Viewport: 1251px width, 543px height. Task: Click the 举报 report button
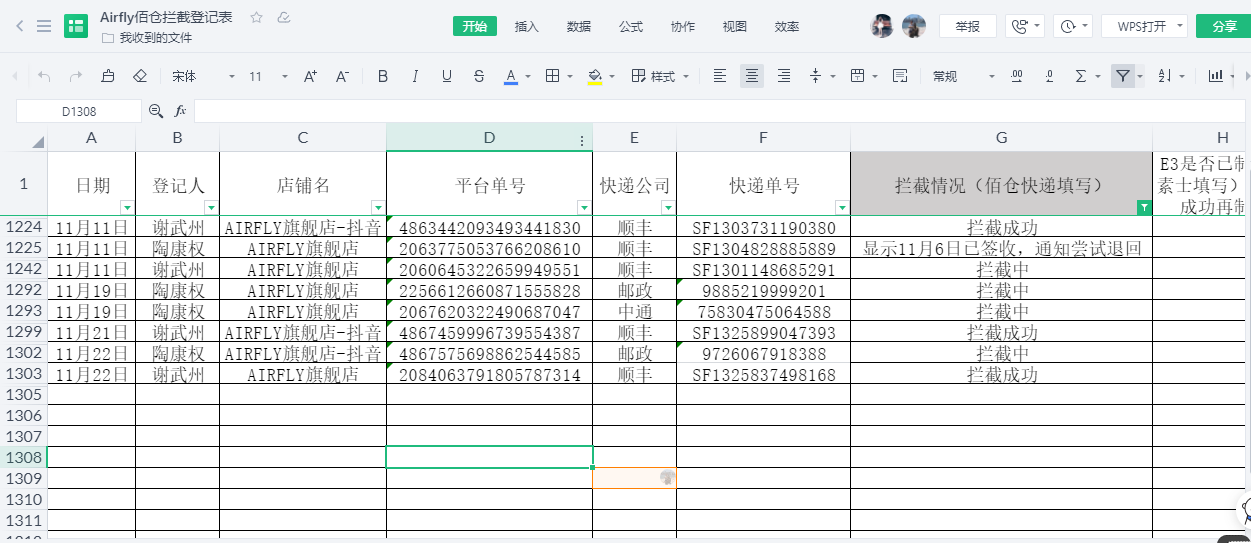click(x=967, y=26)
